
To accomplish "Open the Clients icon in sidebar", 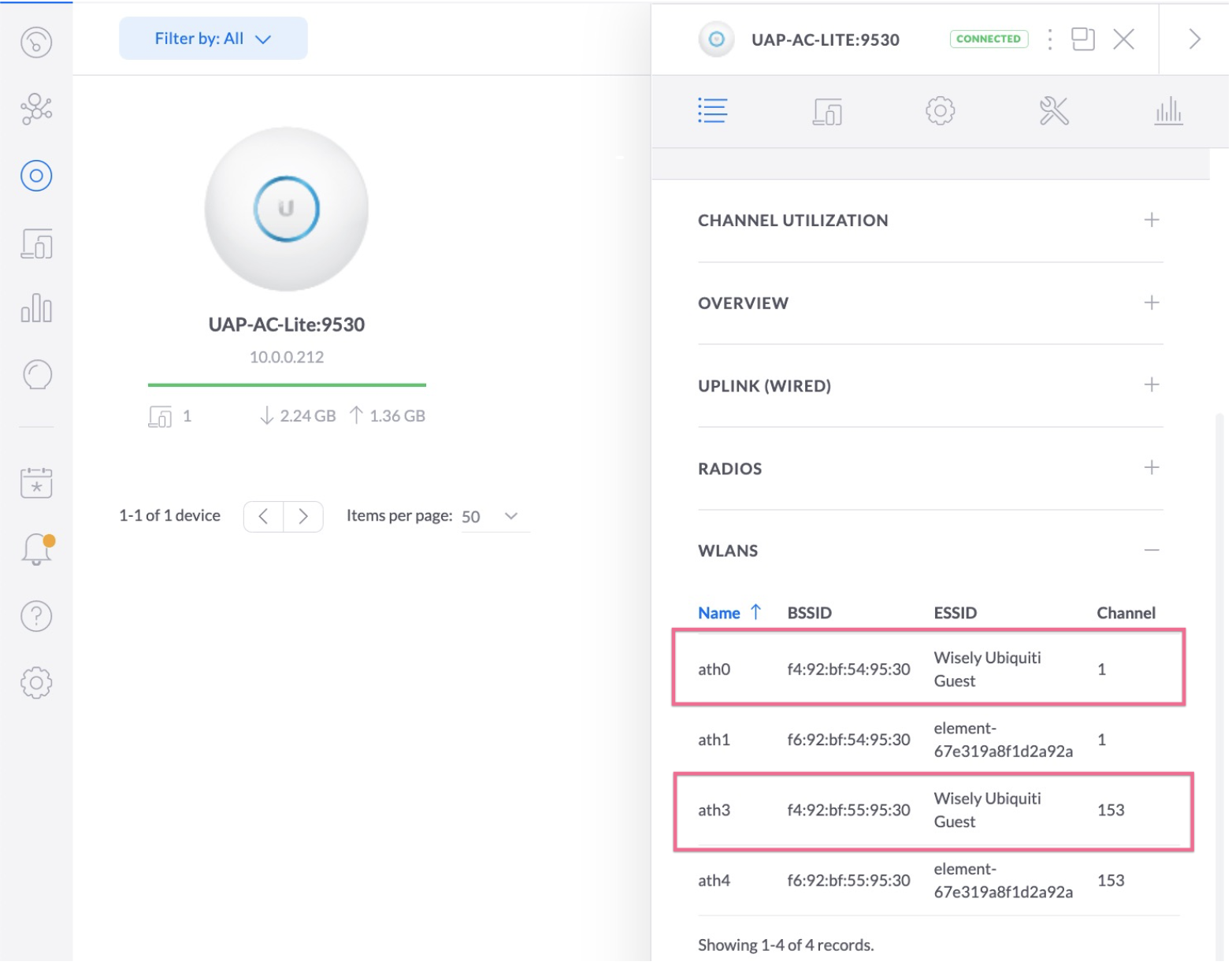I will click(x=36, y=245).
